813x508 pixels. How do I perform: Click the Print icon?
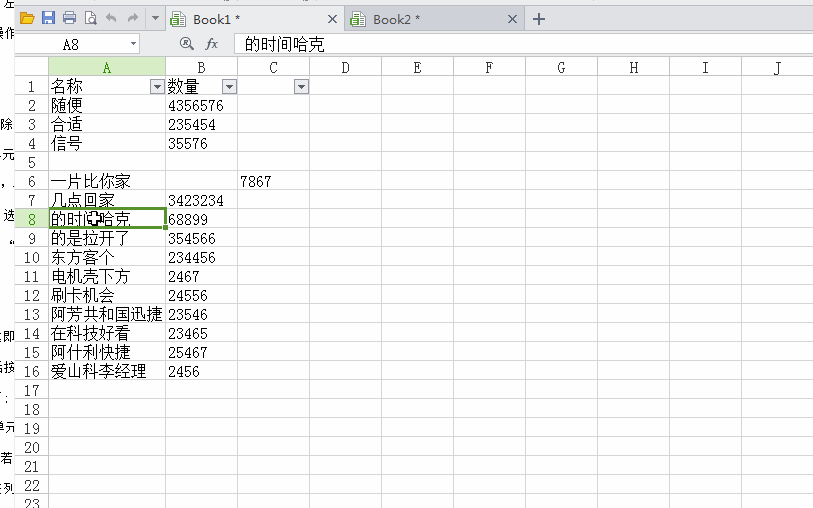pyautogui.click(x=69, y=19)
